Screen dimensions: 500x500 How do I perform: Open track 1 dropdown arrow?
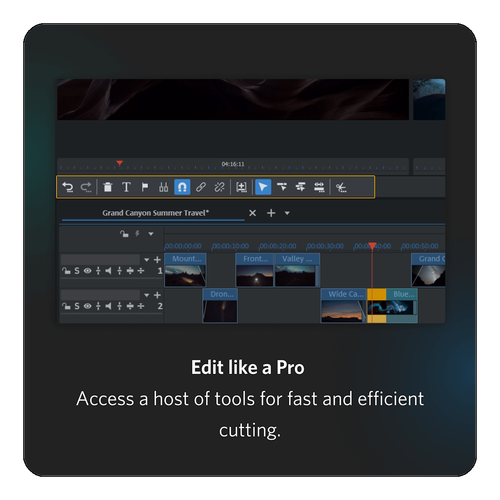click(146, 260)
